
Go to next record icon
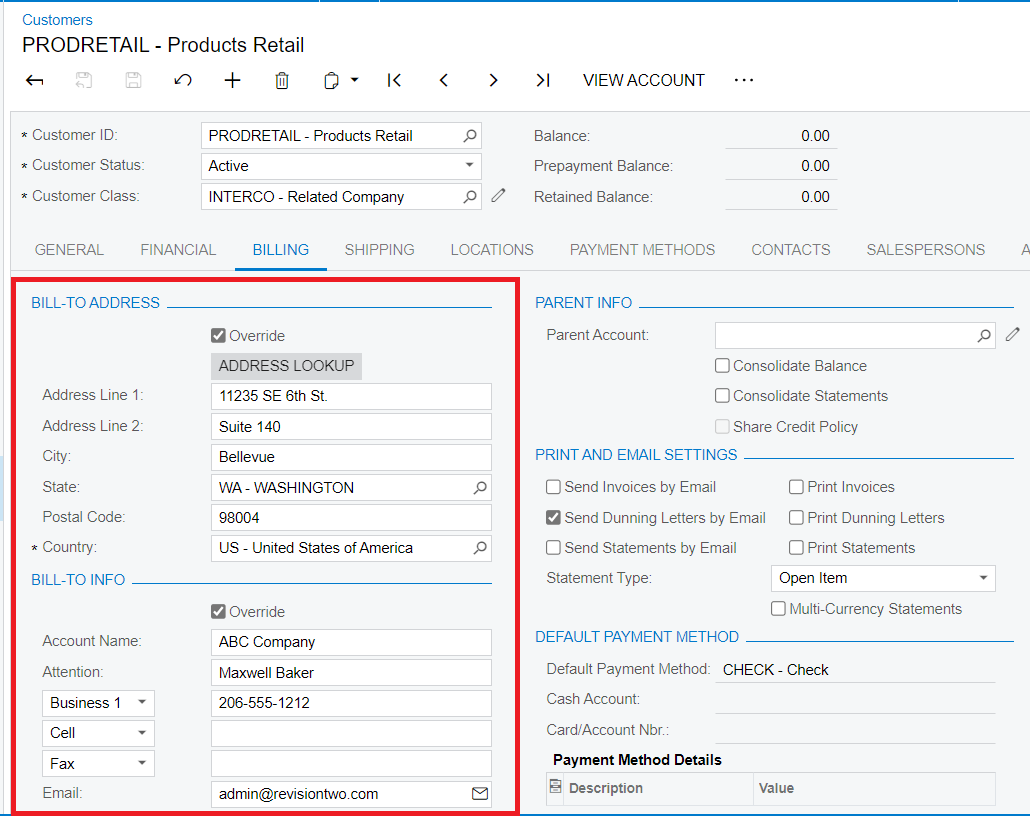click(x=493, y=81)
